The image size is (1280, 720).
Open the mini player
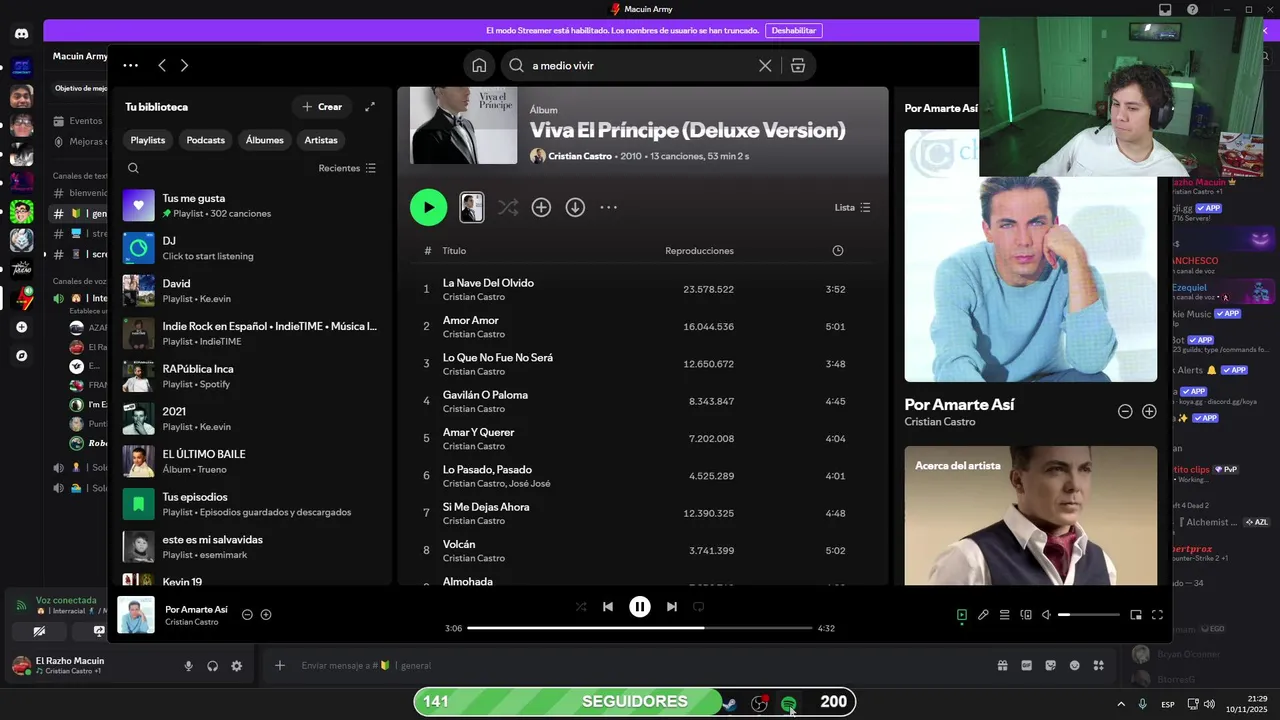pyautogui.click(x=1136, y=615)
